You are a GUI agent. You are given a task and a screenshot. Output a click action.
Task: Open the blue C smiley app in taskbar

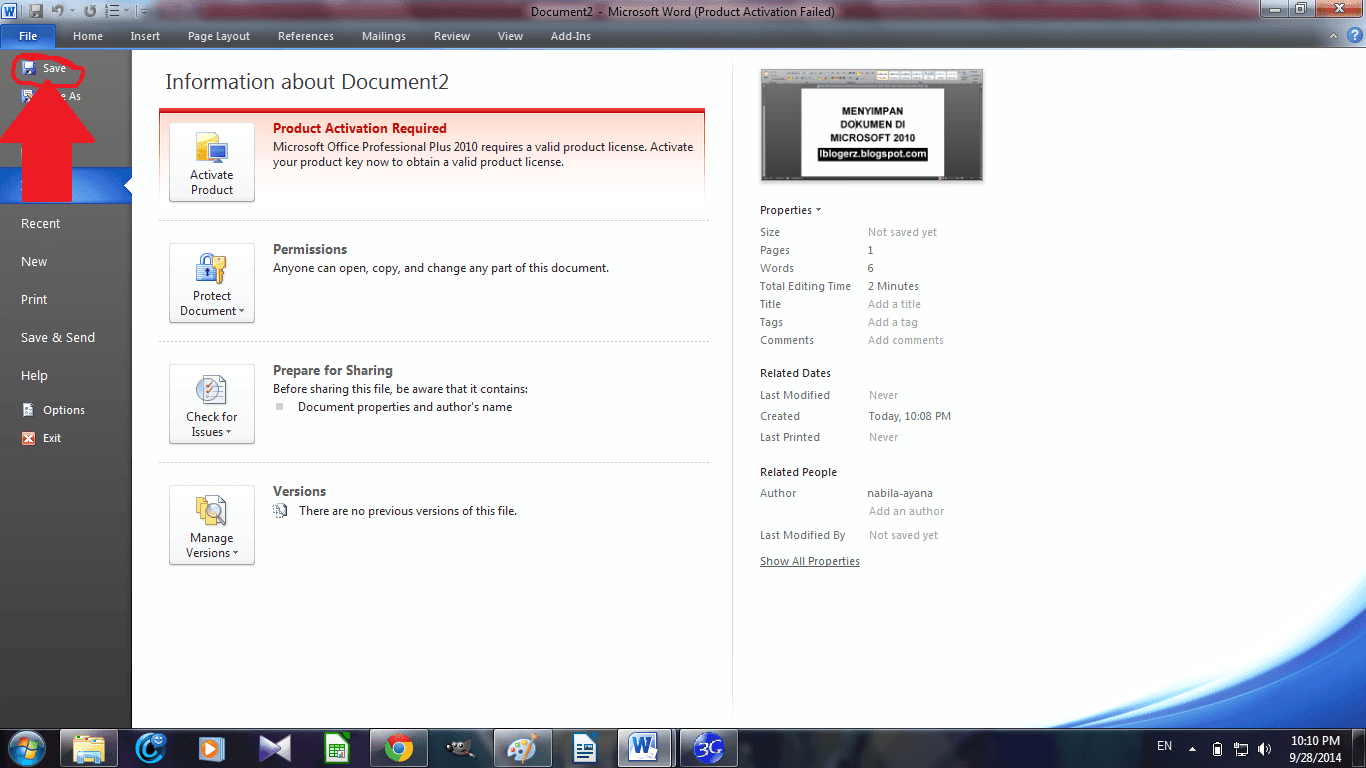(x=151, y=748)
